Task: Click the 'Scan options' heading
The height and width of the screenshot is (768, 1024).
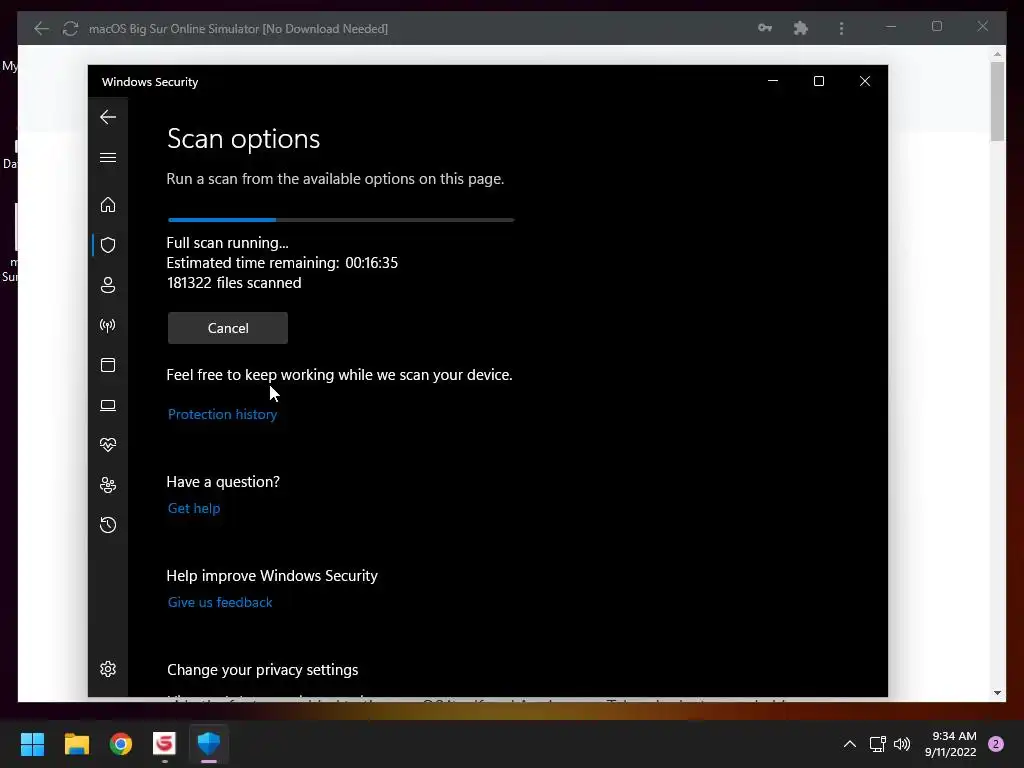Action: pyautogui.click(x=244, y=138)
